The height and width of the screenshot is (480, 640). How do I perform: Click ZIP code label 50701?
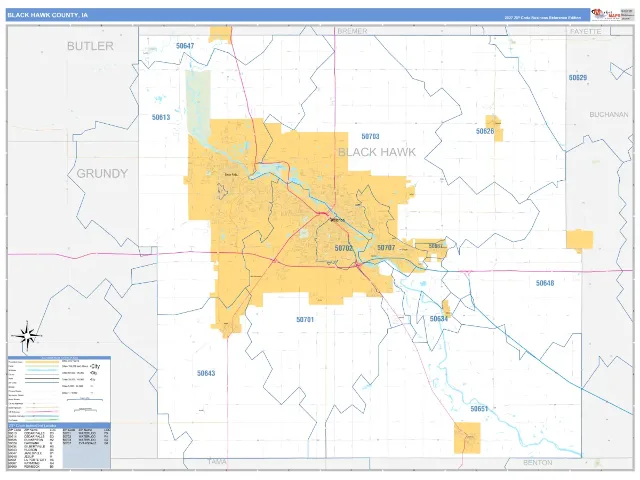point(305,320)
